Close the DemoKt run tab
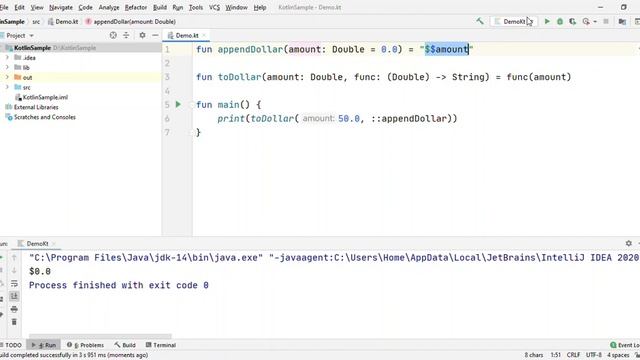Screen dimensions: 640x360 tap(53, 244)
